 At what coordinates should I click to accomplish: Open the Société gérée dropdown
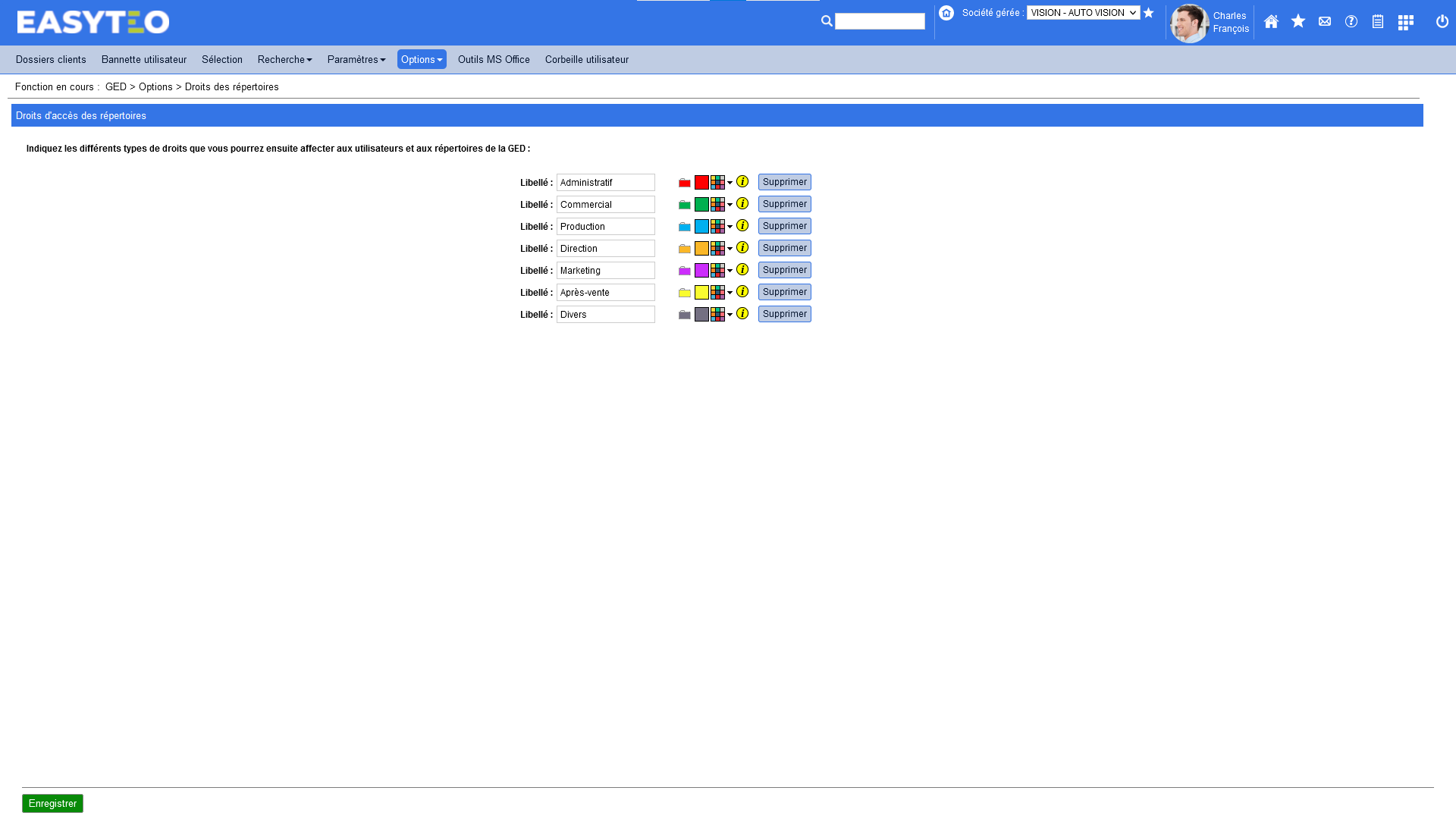click(1083, 13)
